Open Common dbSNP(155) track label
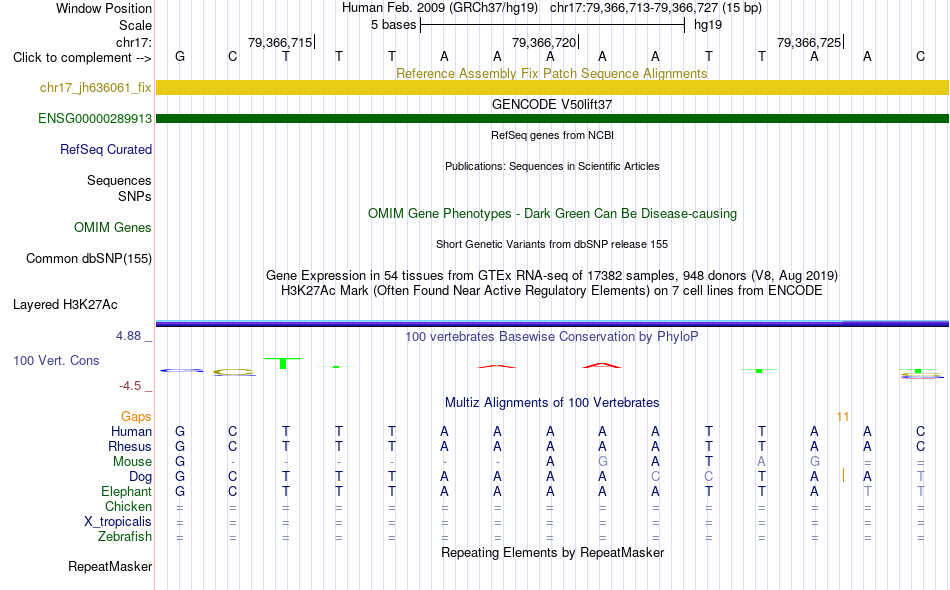The image size is (950, 590). tap(89, 259)
